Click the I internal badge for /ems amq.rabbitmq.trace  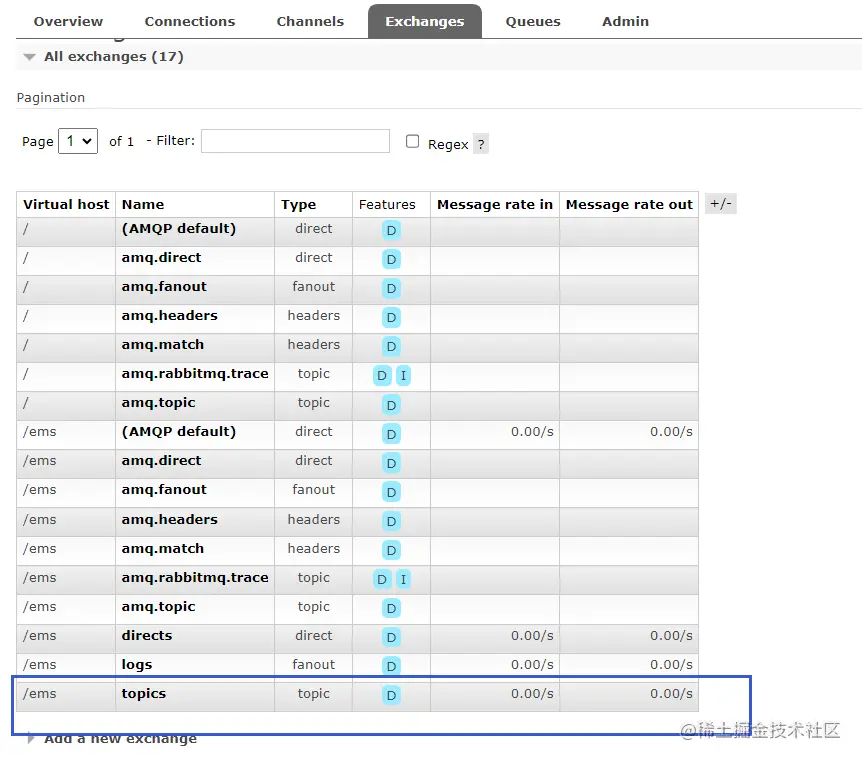coord(404,579)
